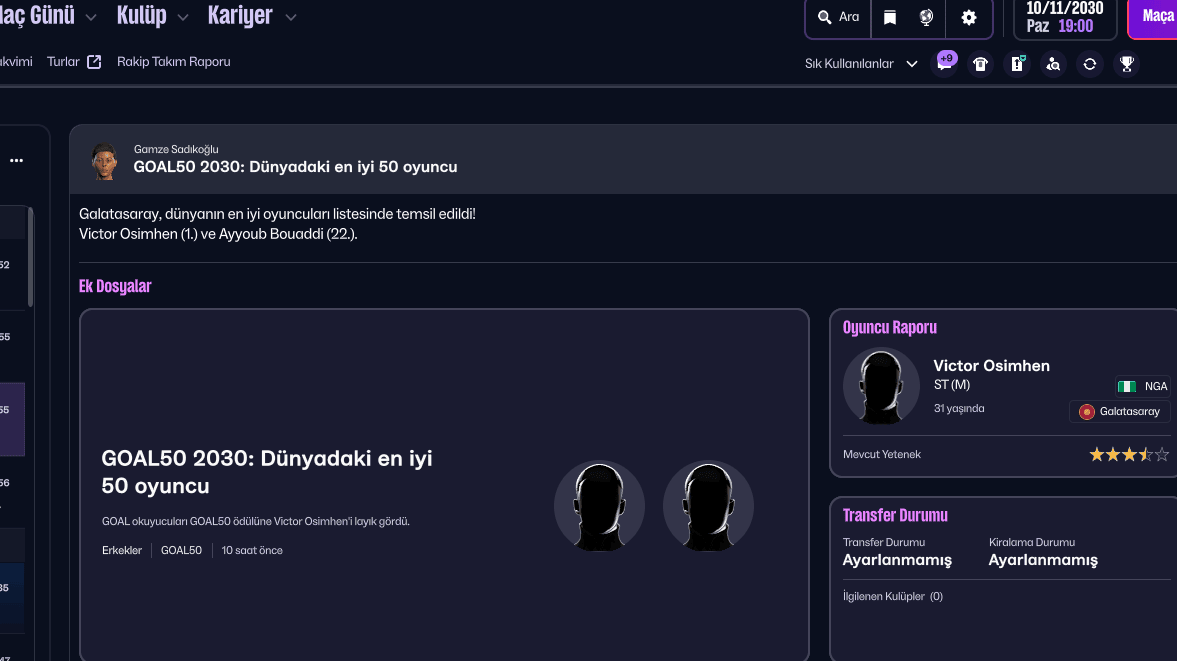1177x661 pixels.
Task: Open messages inbox icon with +9 badge
Action: (x=943, y=64)
